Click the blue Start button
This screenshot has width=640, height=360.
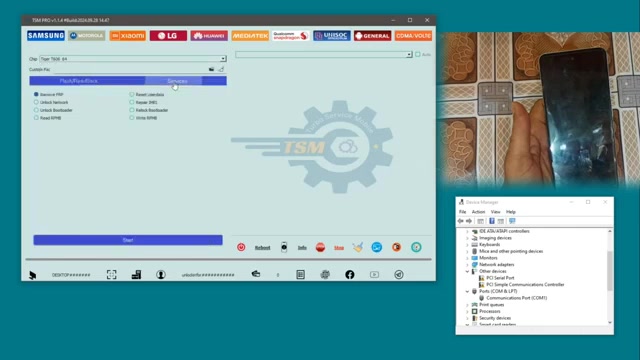128,240
